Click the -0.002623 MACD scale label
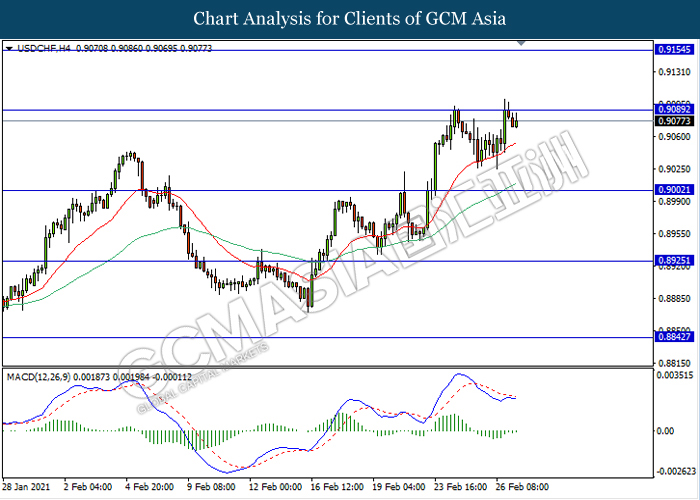Screen dimensions: 700x500 (675, 471)
